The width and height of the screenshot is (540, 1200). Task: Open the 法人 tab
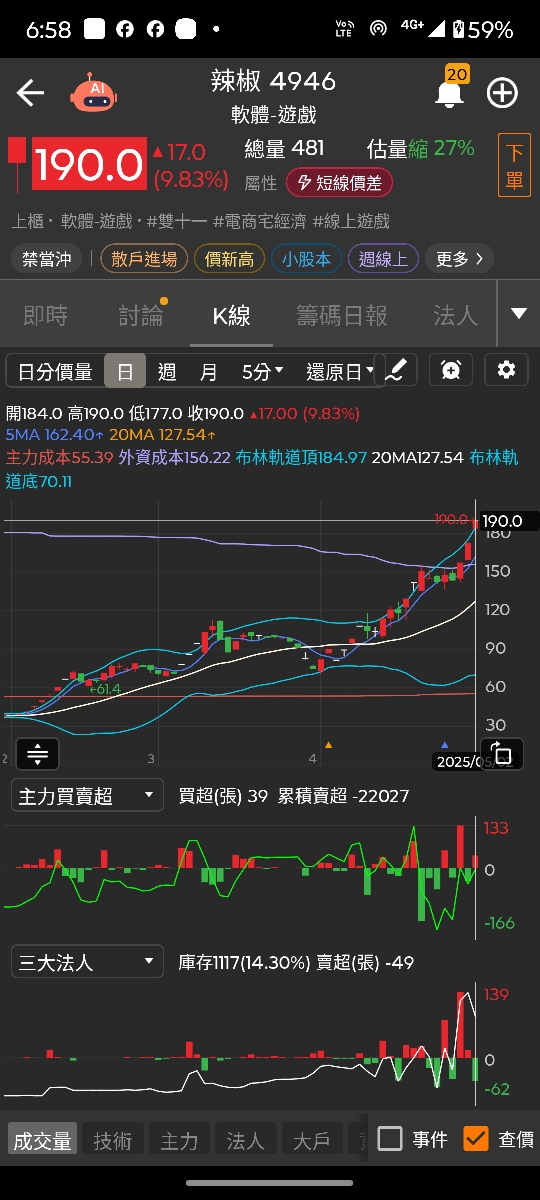455,316
